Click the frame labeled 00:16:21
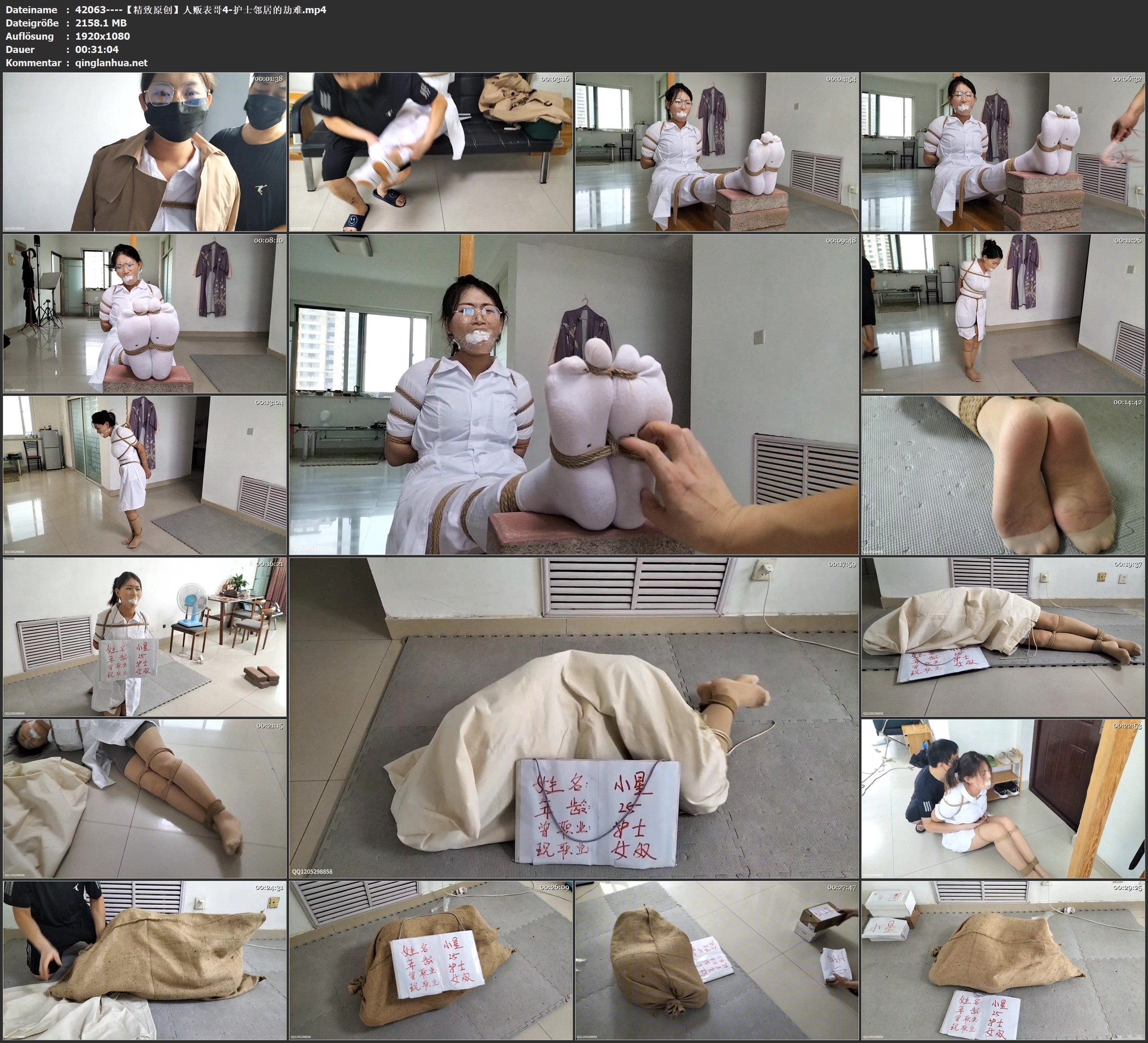Image resolution: width=1148 pixels, height=1043 pixels. [x=145, y=637]
